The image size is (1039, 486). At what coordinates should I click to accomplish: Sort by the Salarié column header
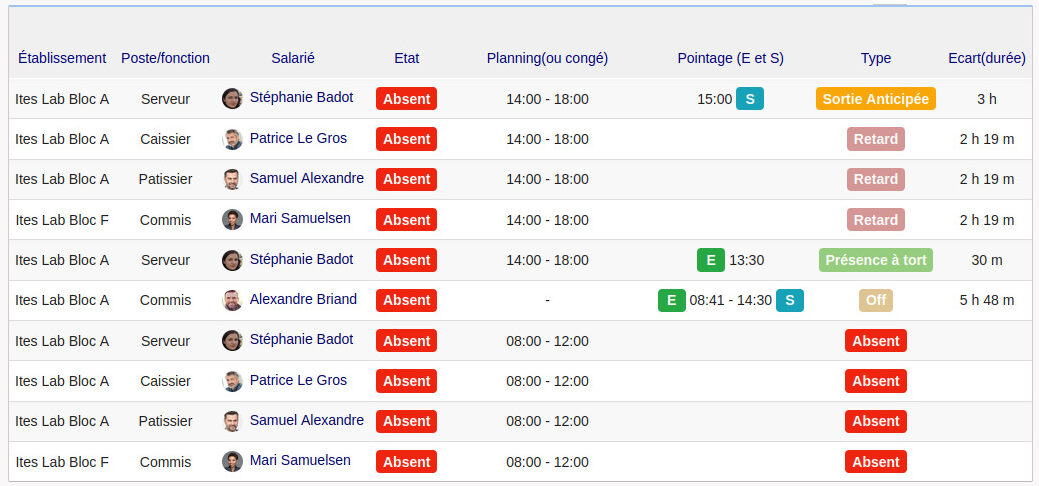pos(293,58)
